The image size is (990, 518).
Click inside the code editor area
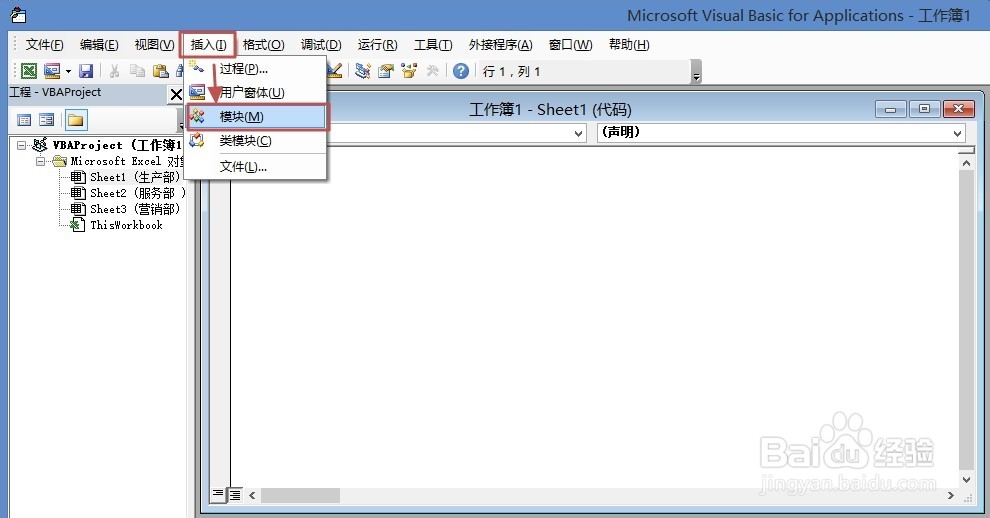(x=593, y=316)
